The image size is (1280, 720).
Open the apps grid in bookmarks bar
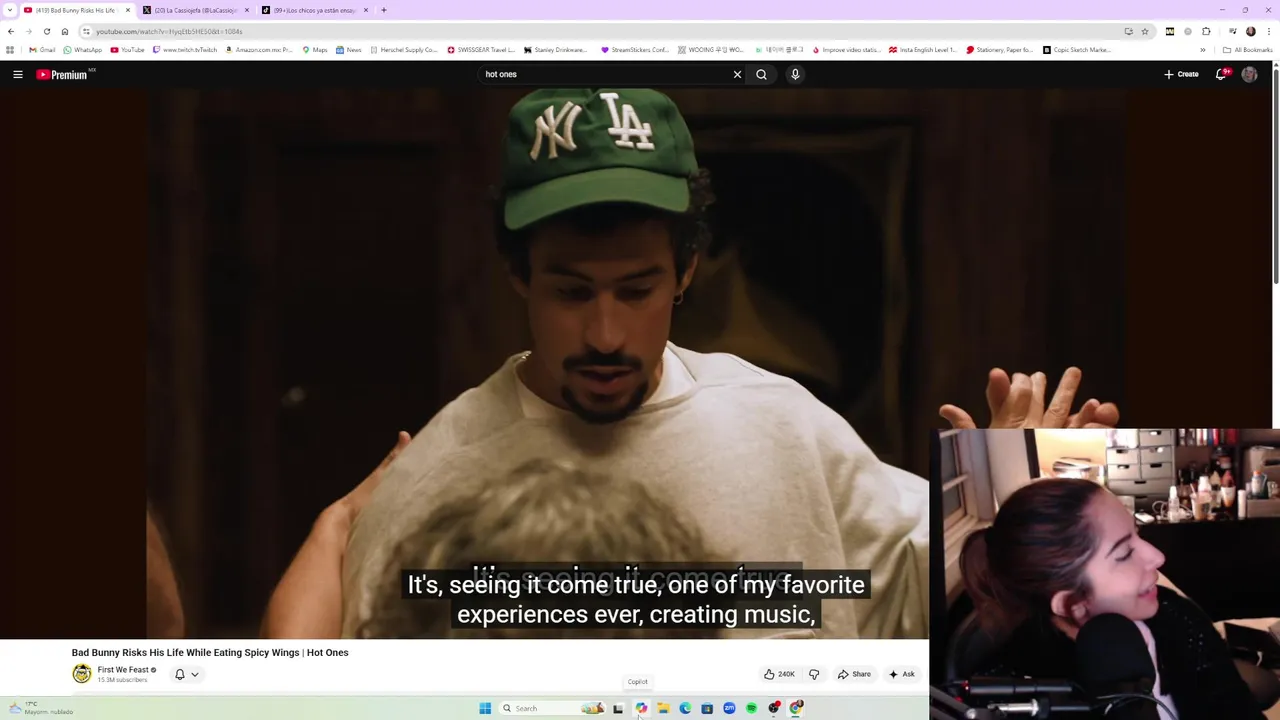coord(10,50)
